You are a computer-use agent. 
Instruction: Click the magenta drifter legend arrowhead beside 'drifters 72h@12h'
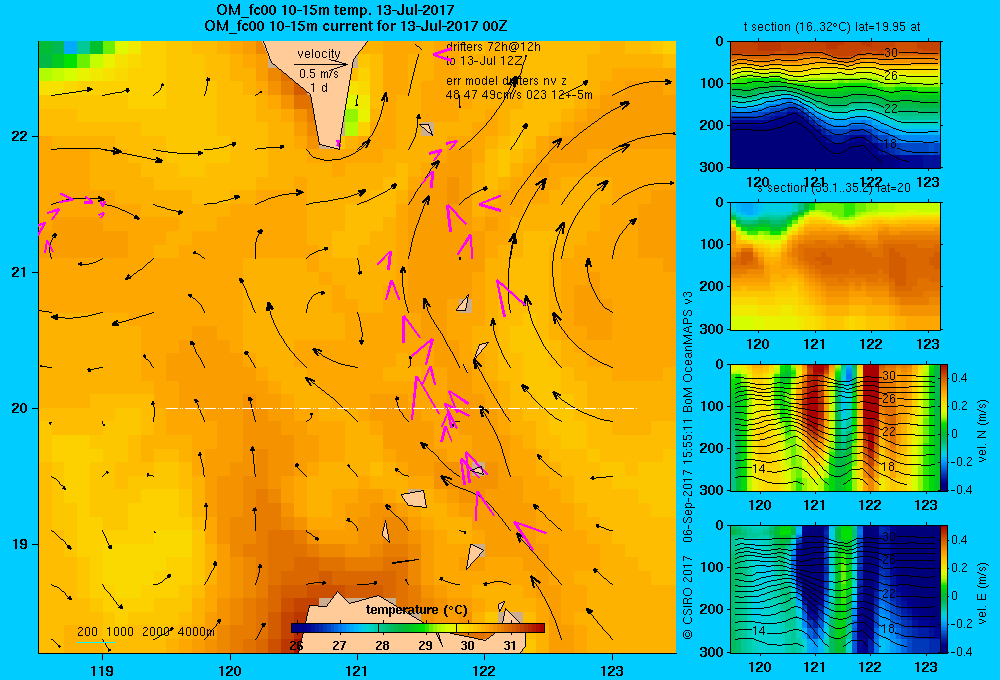click(442, 54)
